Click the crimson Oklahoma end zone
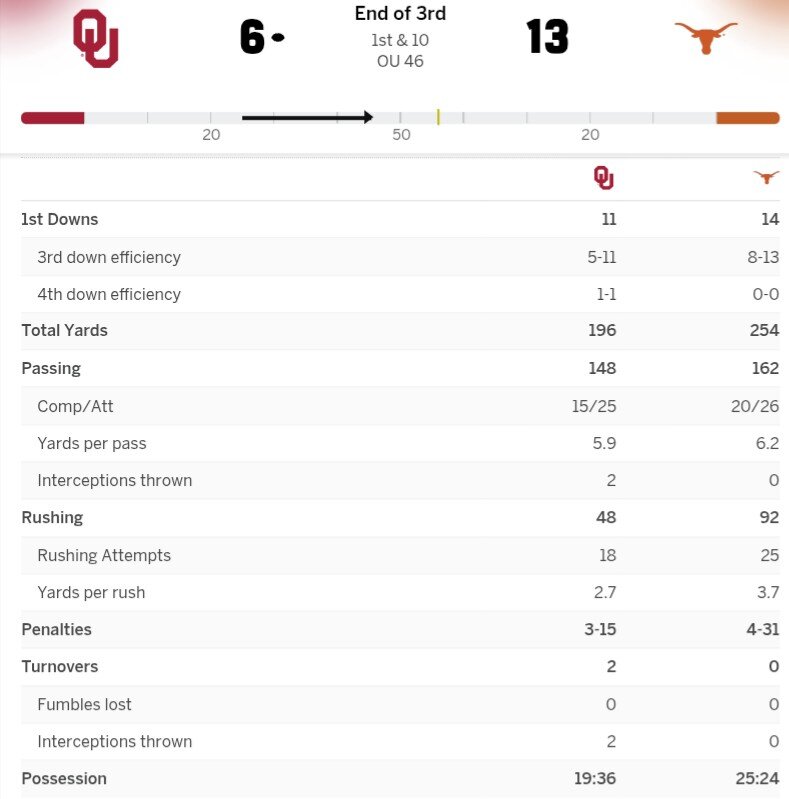Image resolution: width=789 pixels, height=799 pixels. 53,118
